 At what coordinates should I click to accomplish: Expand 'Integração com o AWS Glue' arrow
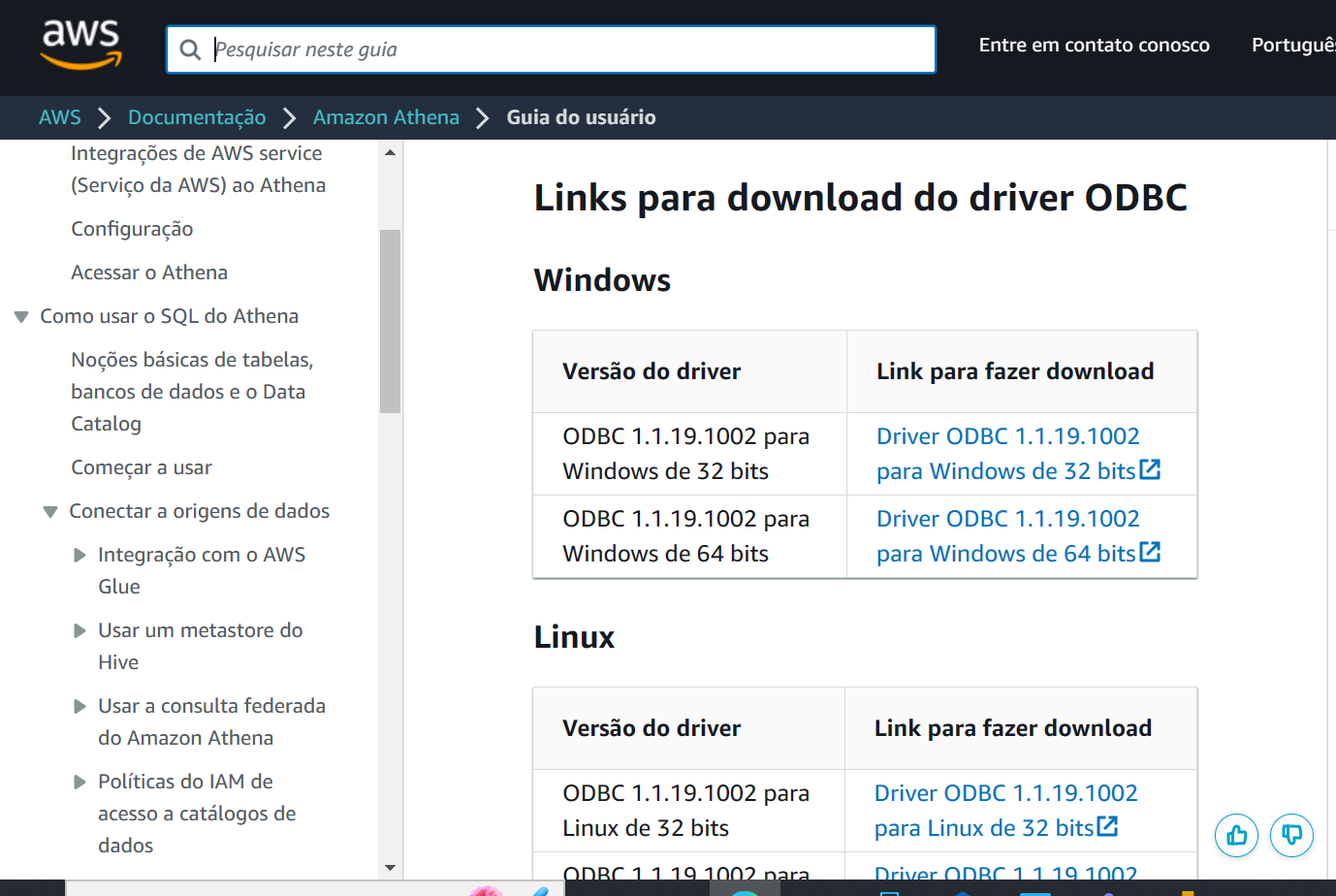pyautogui.click(x=80, y=556)
